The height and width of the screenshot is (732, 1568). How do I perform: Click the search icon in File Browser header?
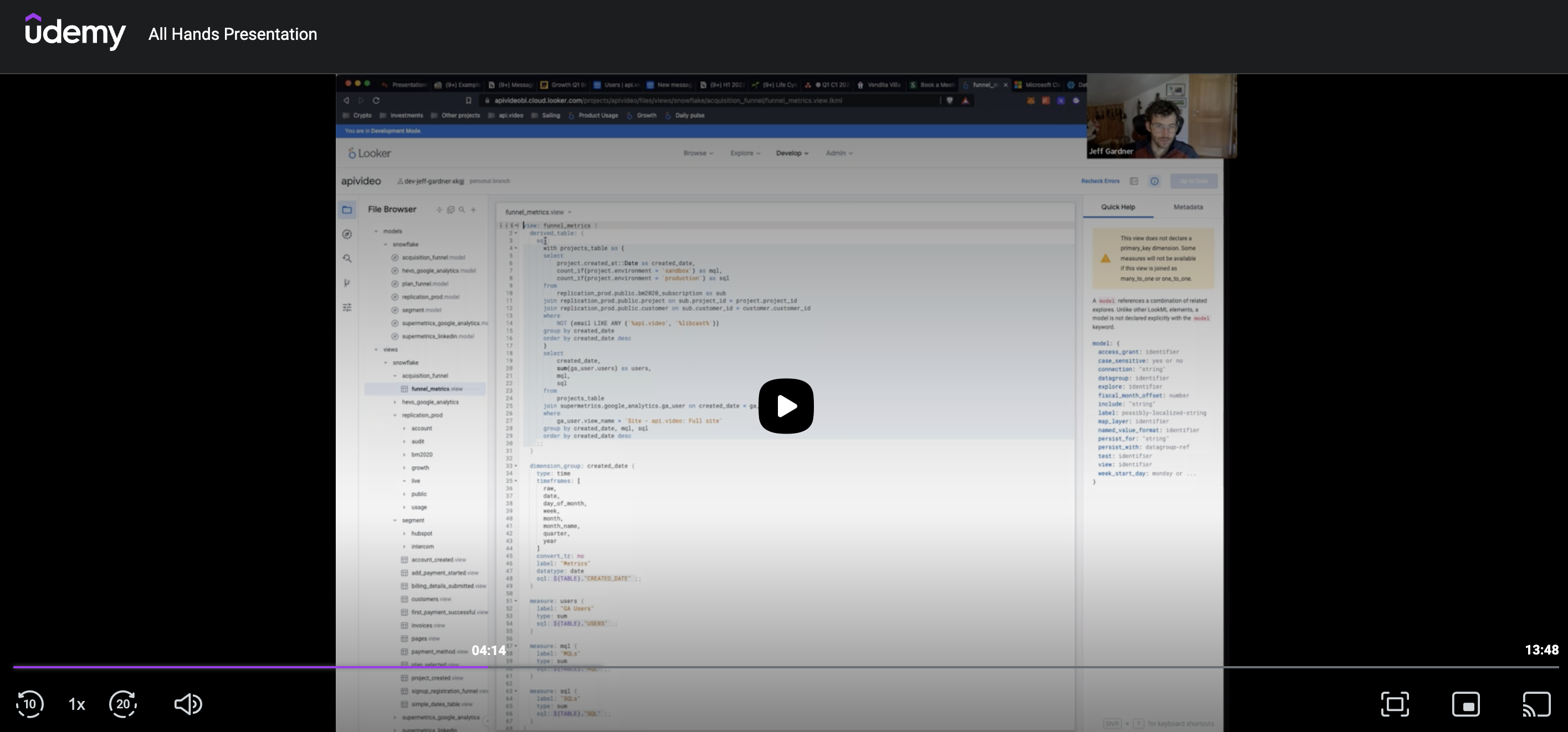(462, 210)
